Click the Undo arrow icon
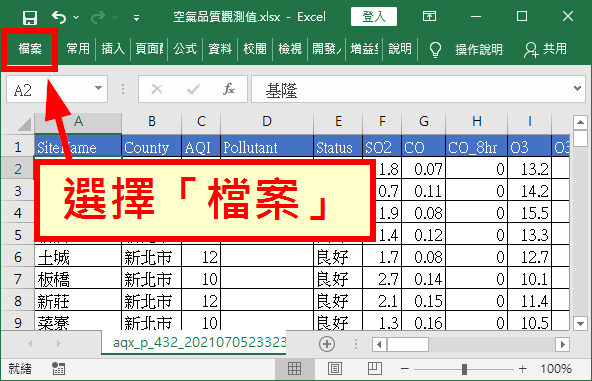Image resolution: width=592 pixels, height=381 pixels. point(59,17)
